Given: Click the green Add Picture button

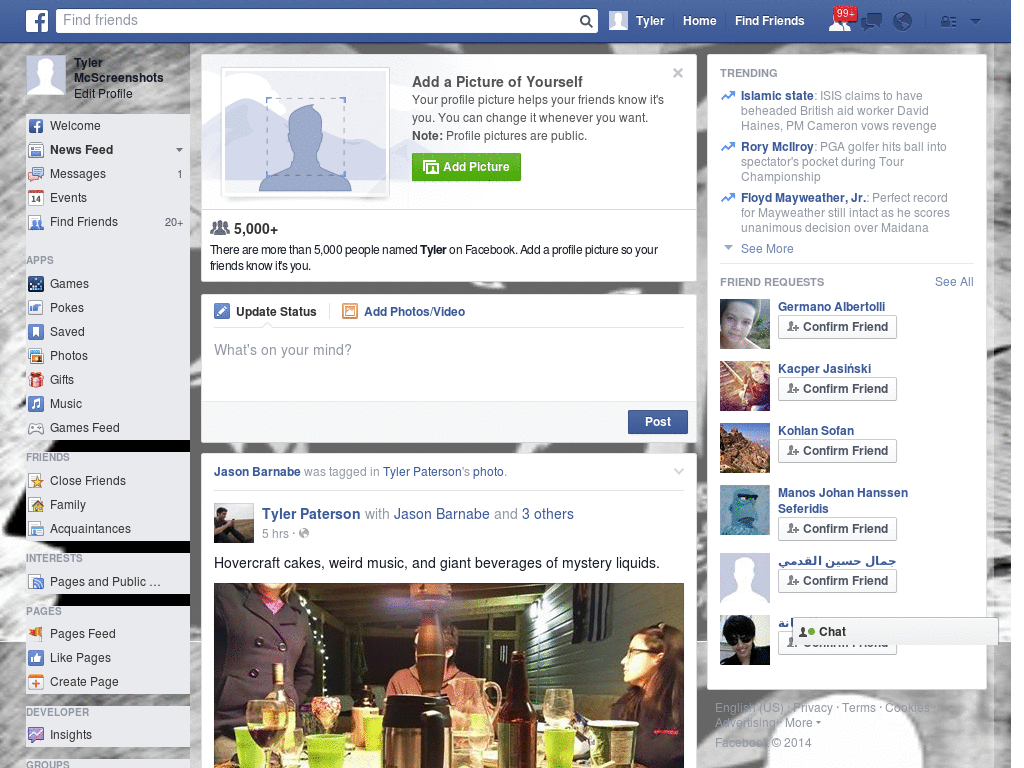Looking at the screenshot, I should [x=466, y=167].
